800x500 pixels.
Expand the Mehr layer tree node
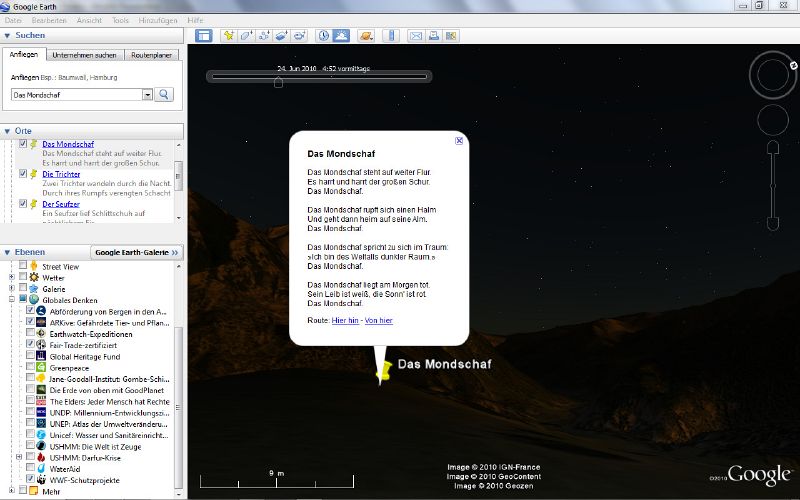12,491
